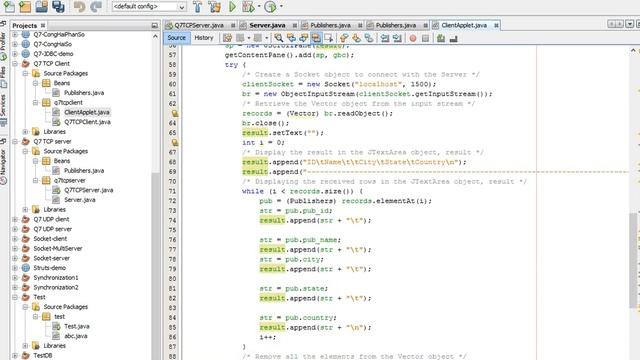Click lightbulb hint icon on line 66
Image resolution: width=640 pixels, height=360 pixels.
coord(174,142)
